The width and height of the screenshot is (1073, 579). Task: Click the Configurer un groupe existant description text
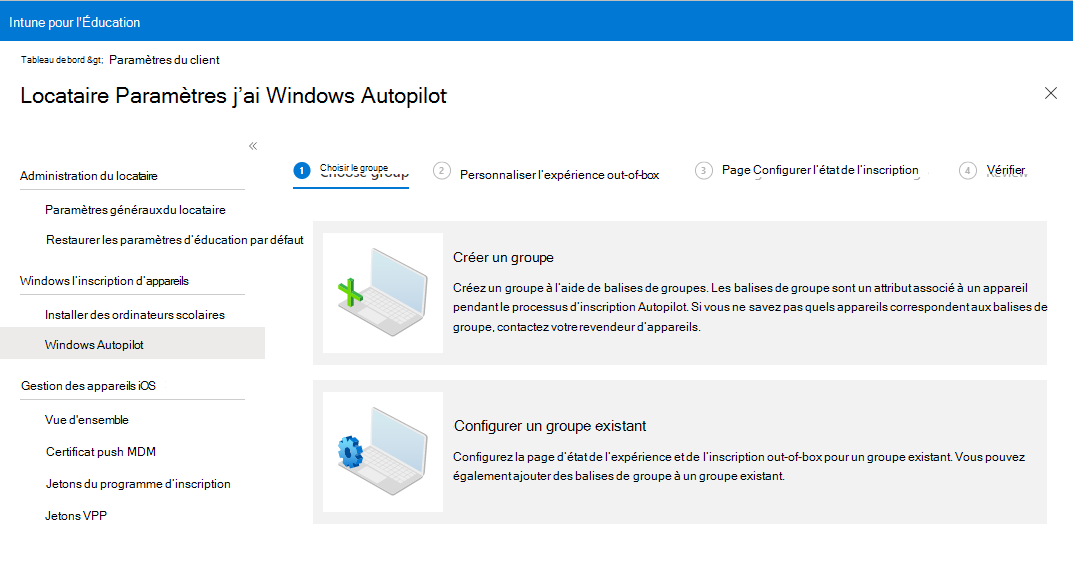[739, 466]
